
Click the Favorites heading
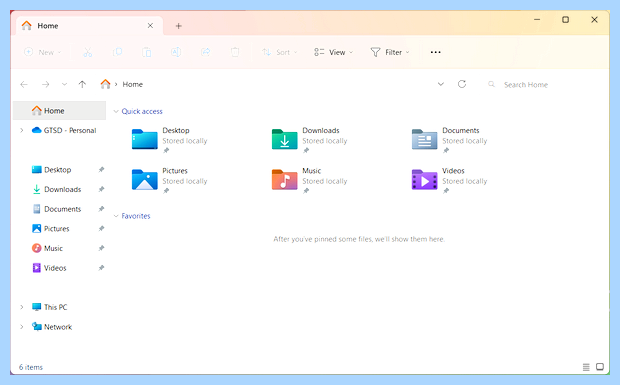point(136,216)
